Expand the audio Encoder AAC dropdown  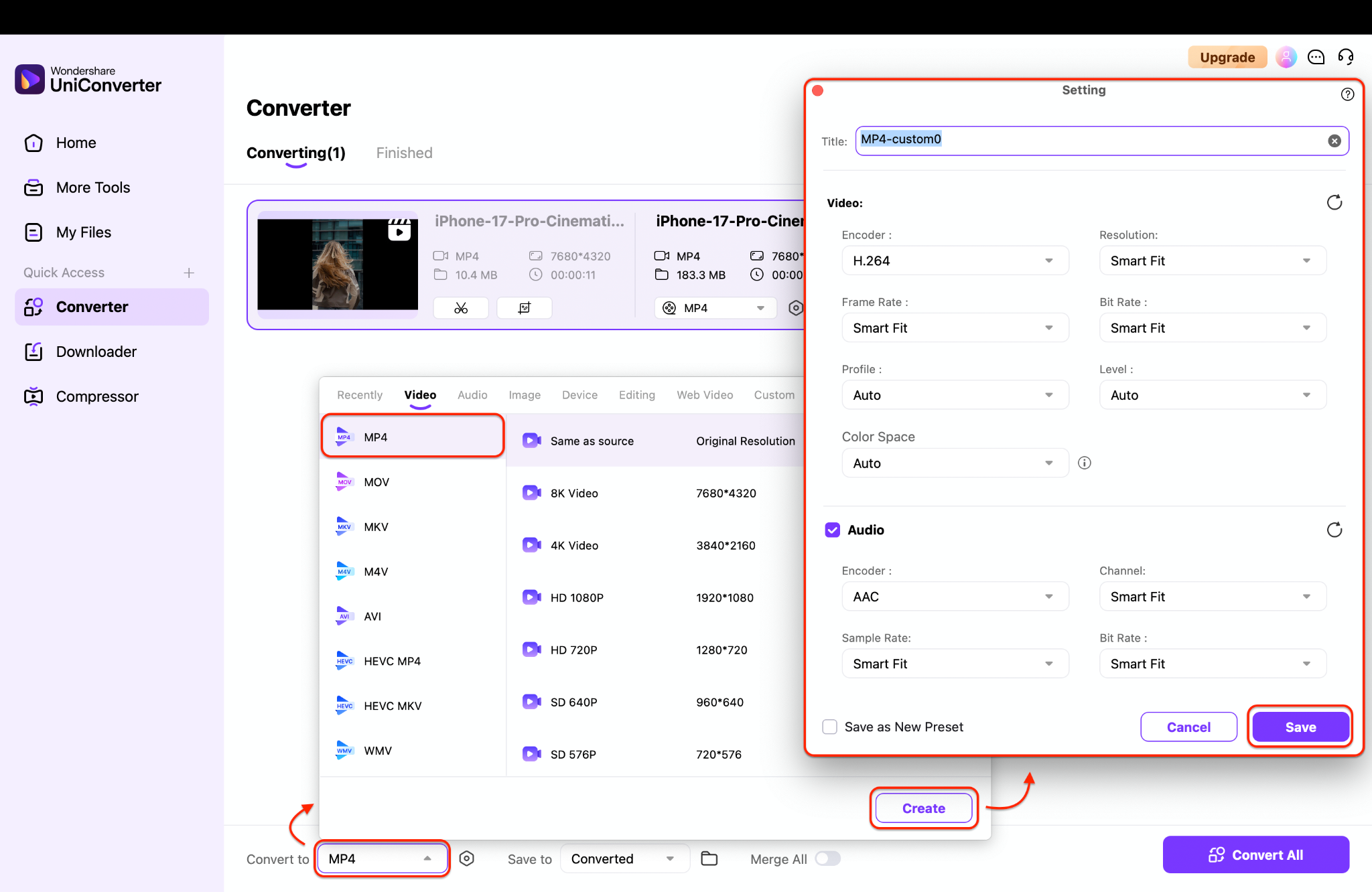pyautogui.click(x=955, y=597)
